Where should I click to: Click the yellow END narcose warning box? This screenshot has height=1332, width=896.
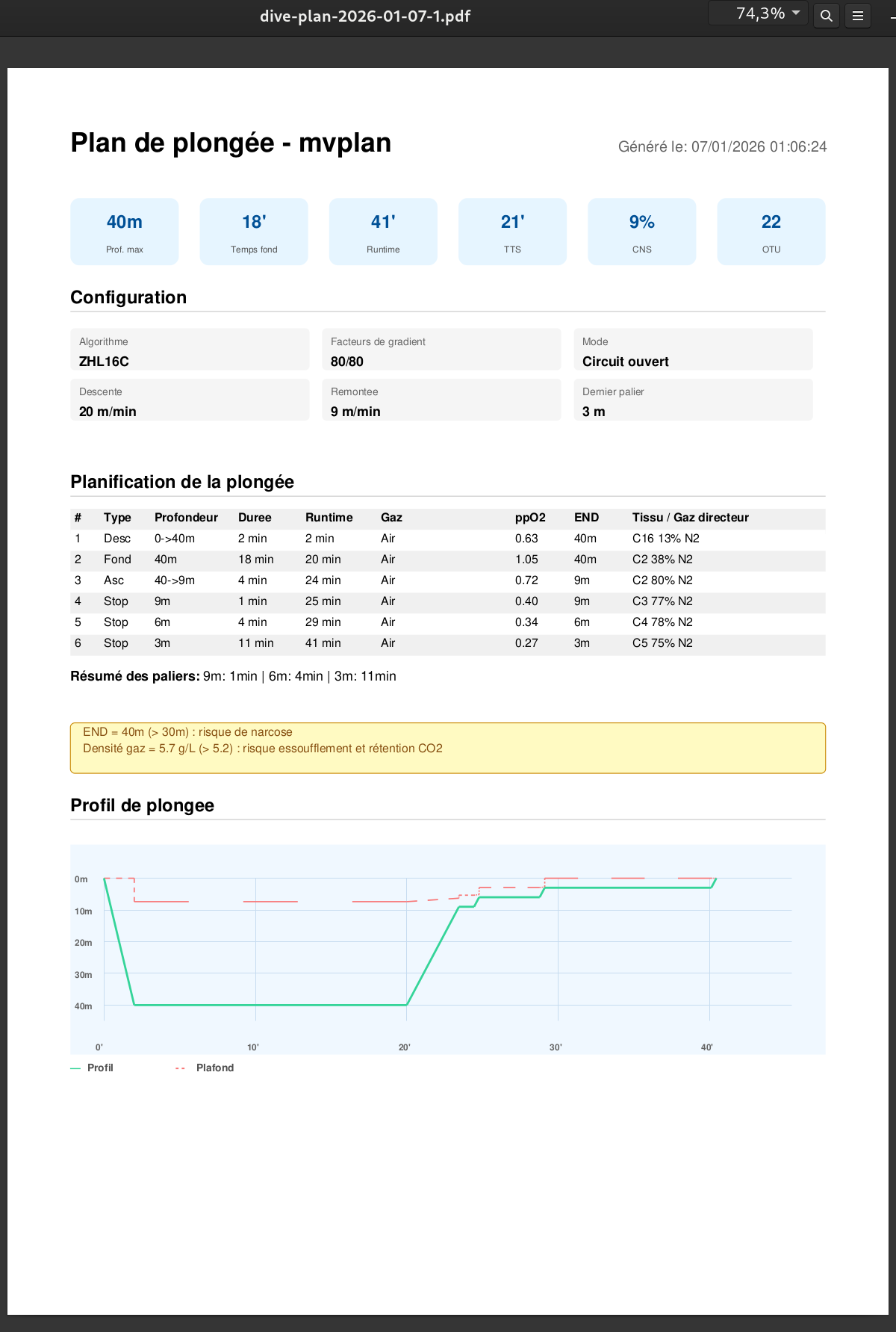448,748
